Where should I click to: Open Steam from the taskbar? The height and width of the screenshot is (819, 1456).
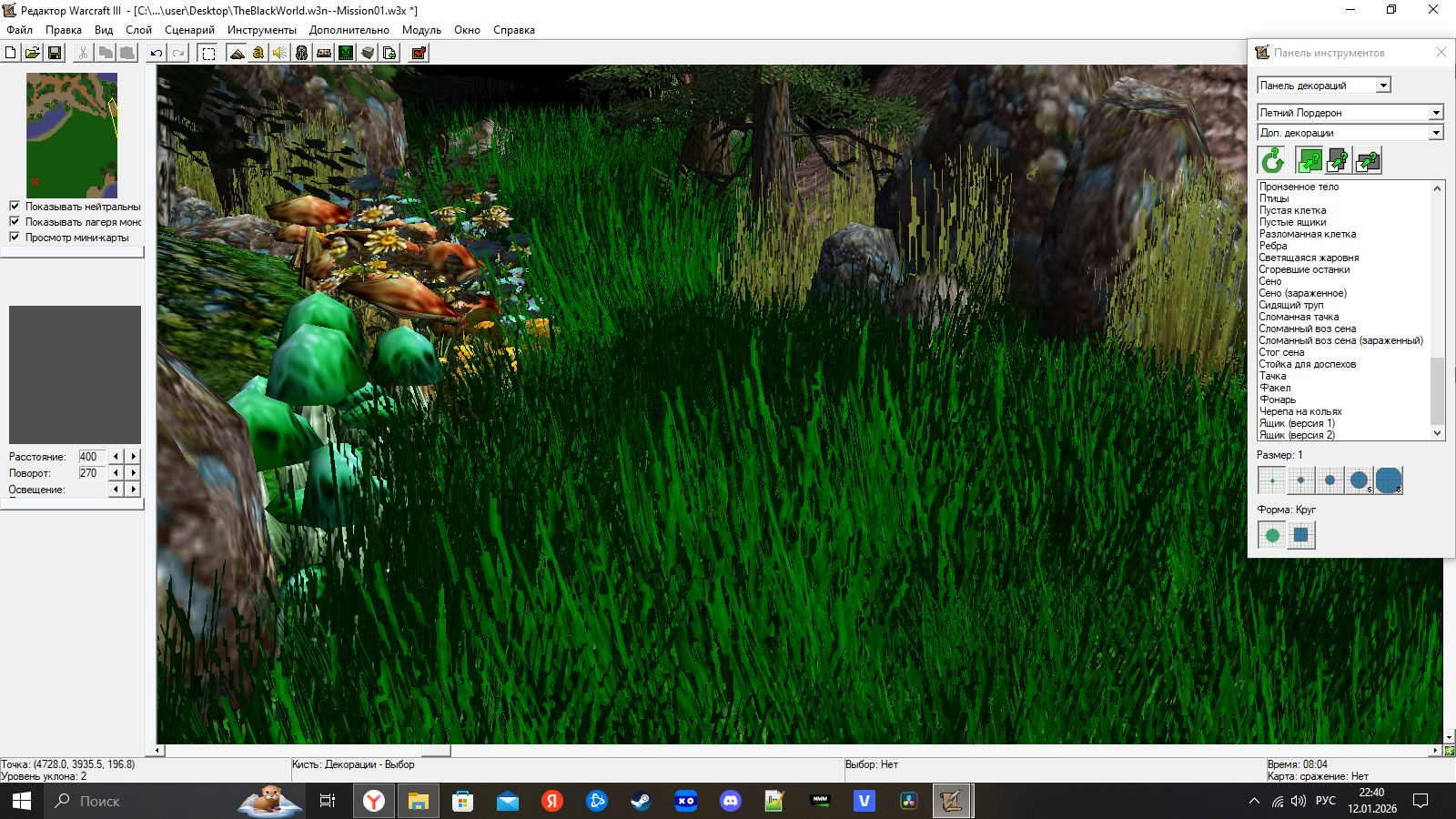pyautogui.click(x=641, y=801)
